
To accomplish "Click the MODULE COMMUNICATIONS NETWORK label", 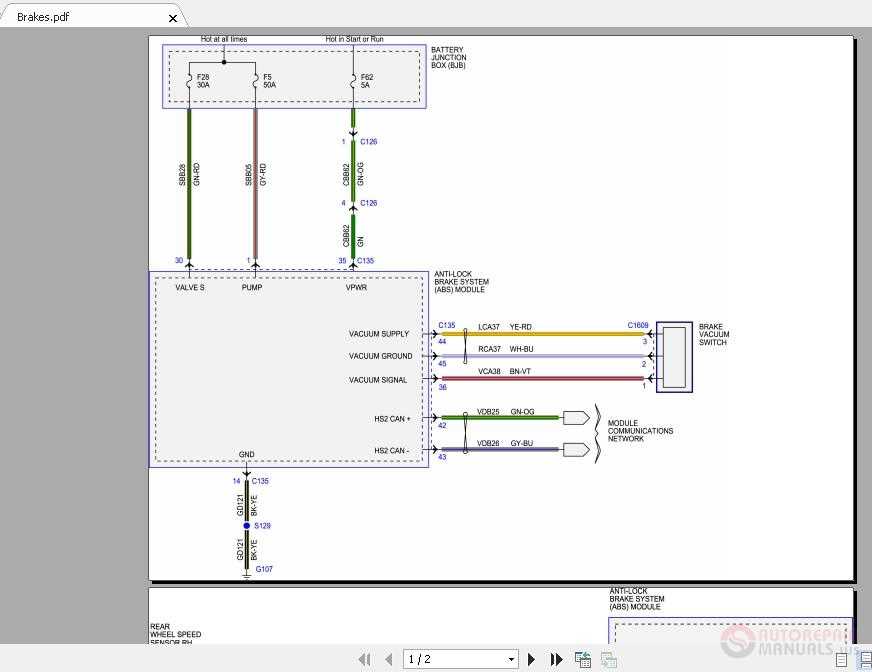I will [x=640, y=431].
